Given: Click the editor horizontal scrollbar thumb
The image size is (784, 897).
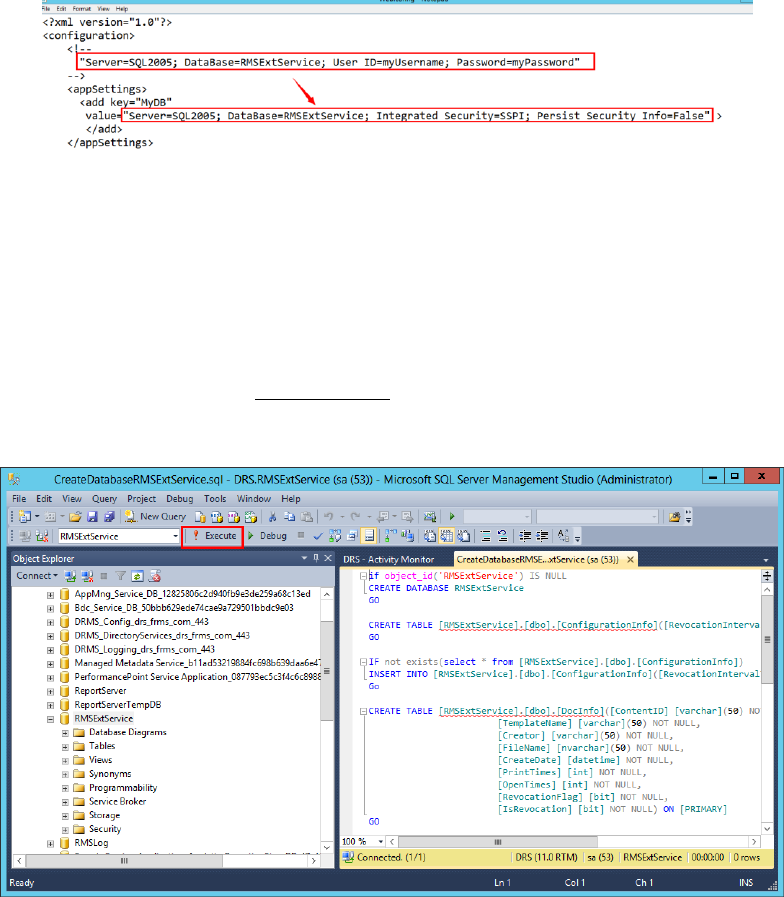Looking at the screenshot, I should [498, 842].
